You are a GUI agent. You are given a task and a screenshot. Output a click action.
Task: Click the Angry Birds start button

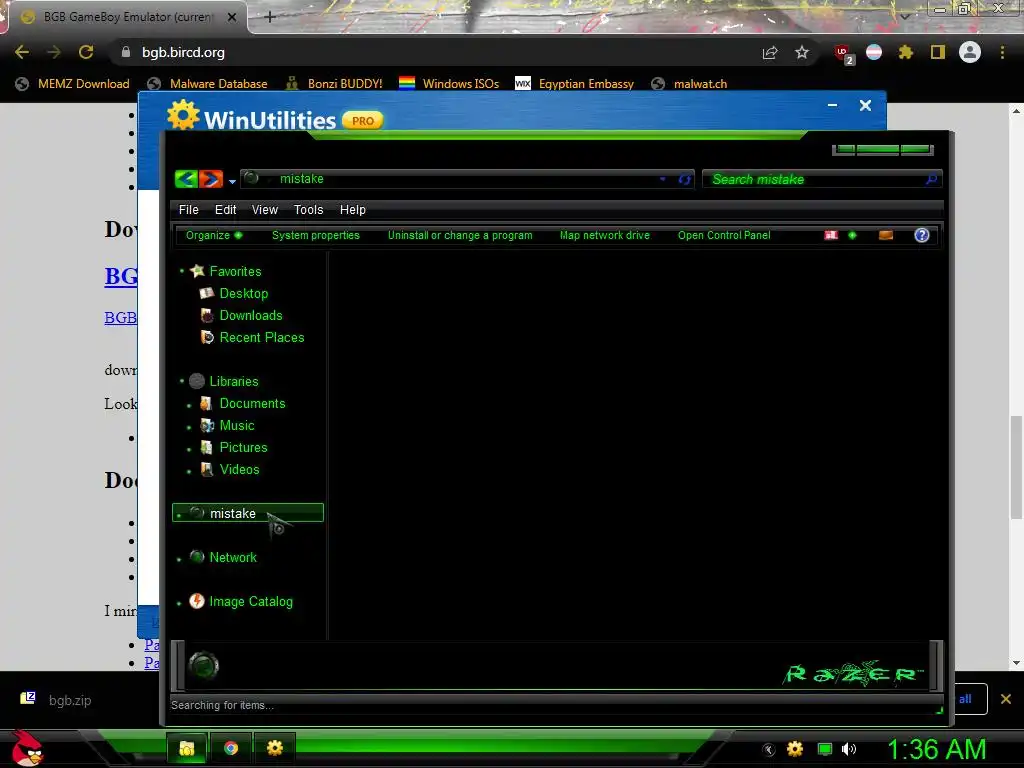(28, 748)
